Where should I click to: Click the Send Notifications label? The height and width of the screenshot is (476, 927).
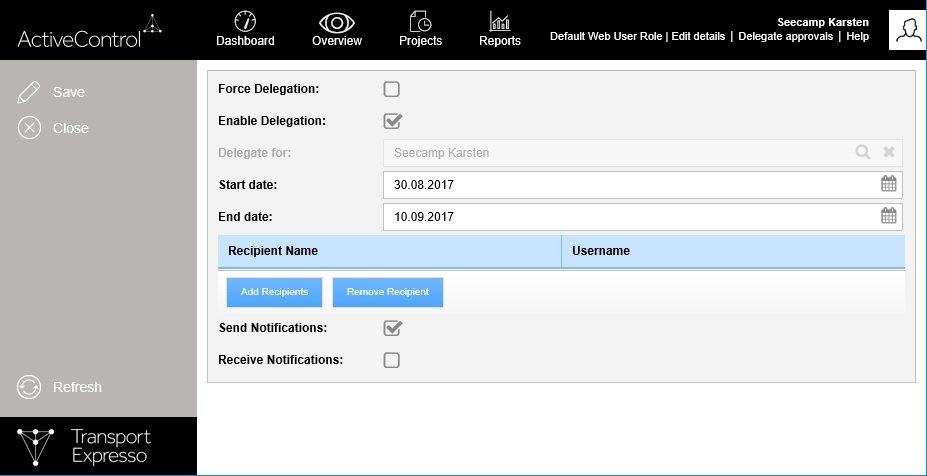[x=273, y=328]
